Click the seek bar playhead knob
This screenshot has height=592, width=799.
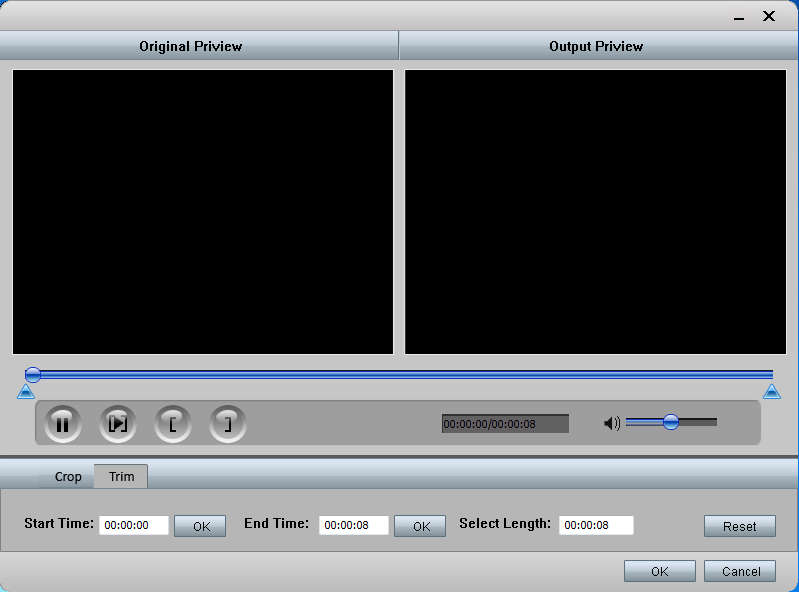[33, 375]
